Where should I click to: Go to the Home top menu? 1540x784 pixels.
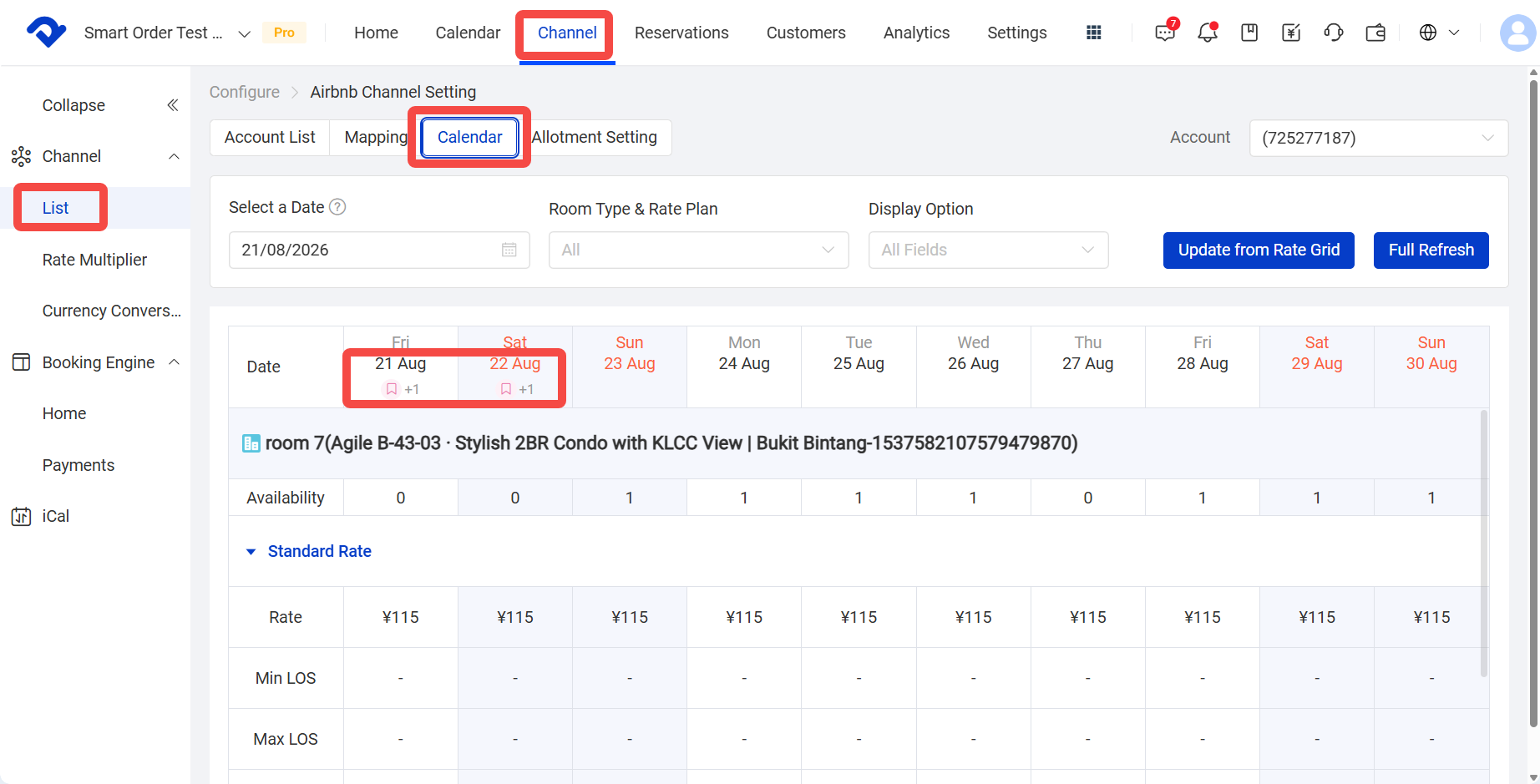pos(376,33)
